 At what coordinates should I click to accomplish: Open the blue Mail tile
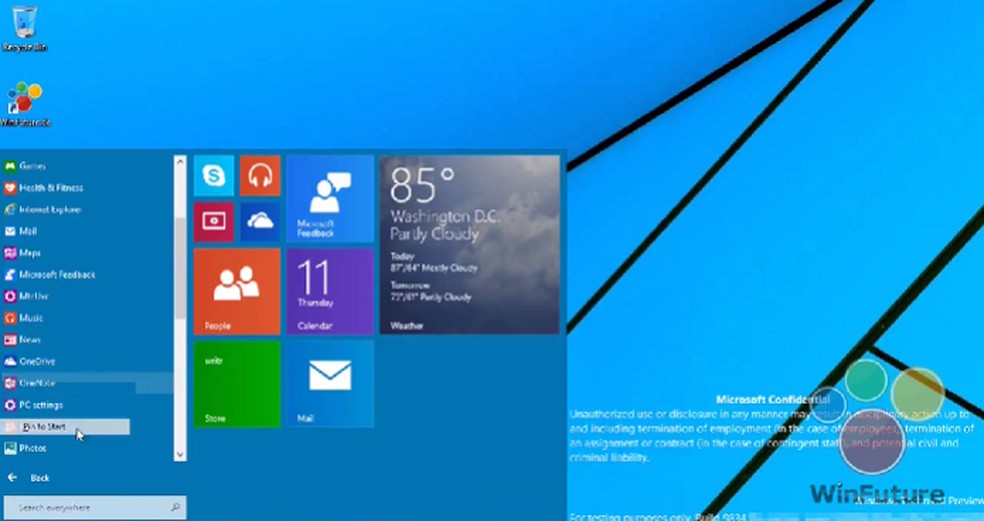(x=330, y=384)
